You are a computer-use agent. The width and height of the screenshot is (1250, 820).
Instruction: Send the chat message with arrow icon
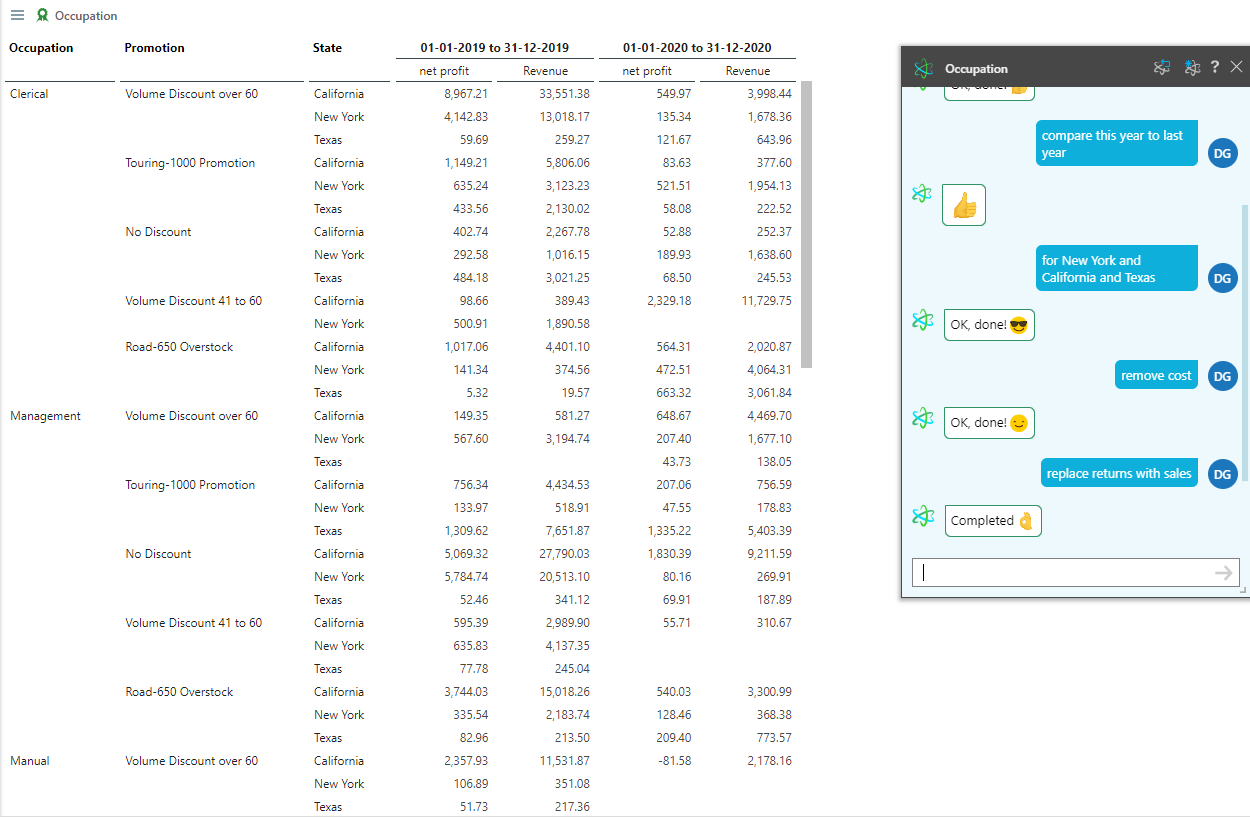[x=1223, y=572]
